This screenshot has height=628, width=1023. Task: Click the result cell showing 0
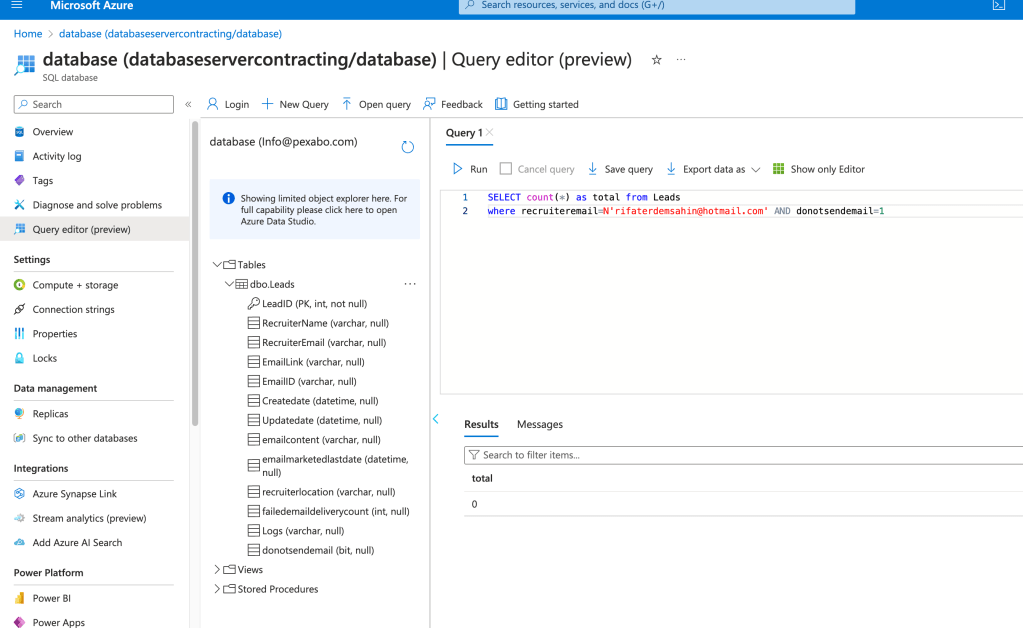click(x=474, y=504)
